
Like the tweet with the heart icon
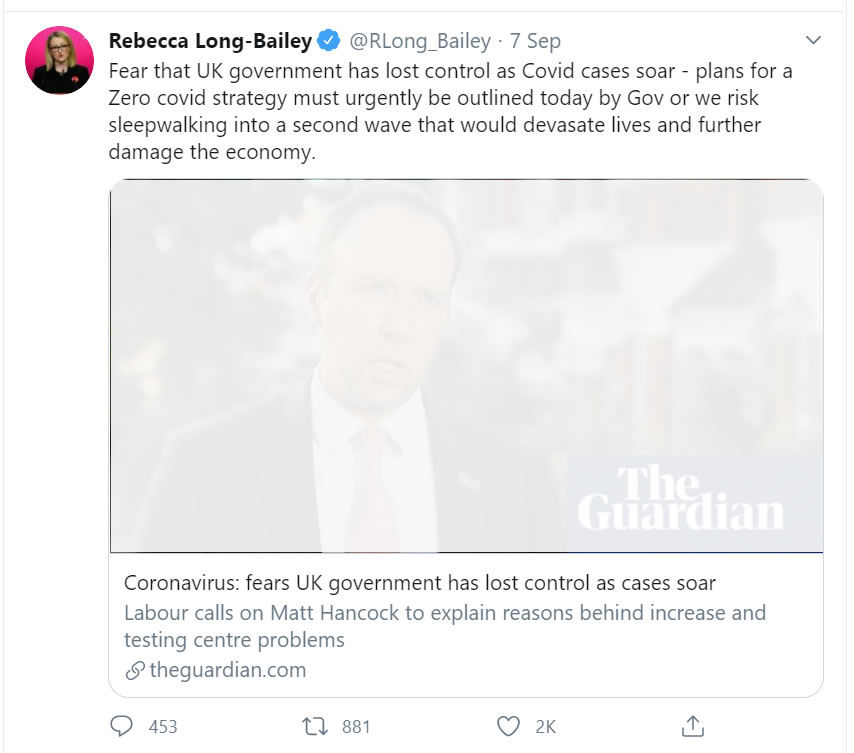[509, 726]
